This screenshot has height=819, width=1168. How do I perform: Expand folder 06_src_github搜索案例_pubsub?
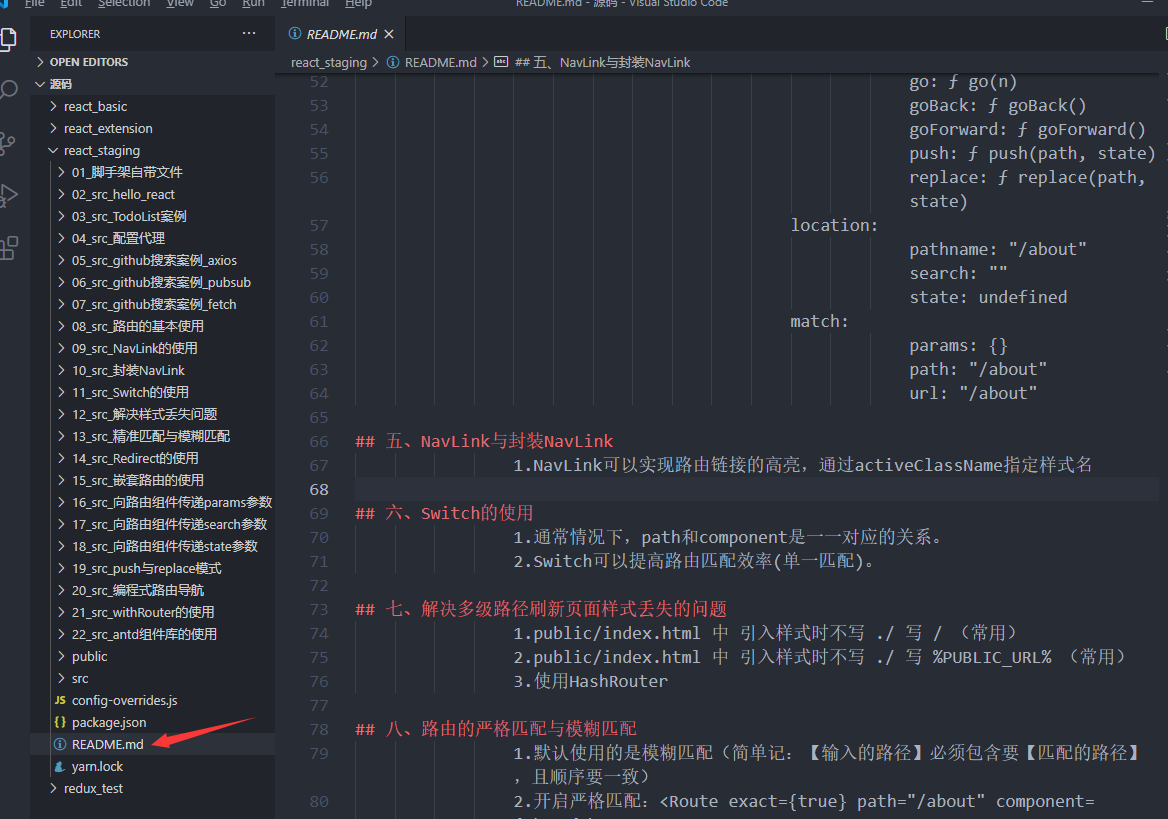61,282
